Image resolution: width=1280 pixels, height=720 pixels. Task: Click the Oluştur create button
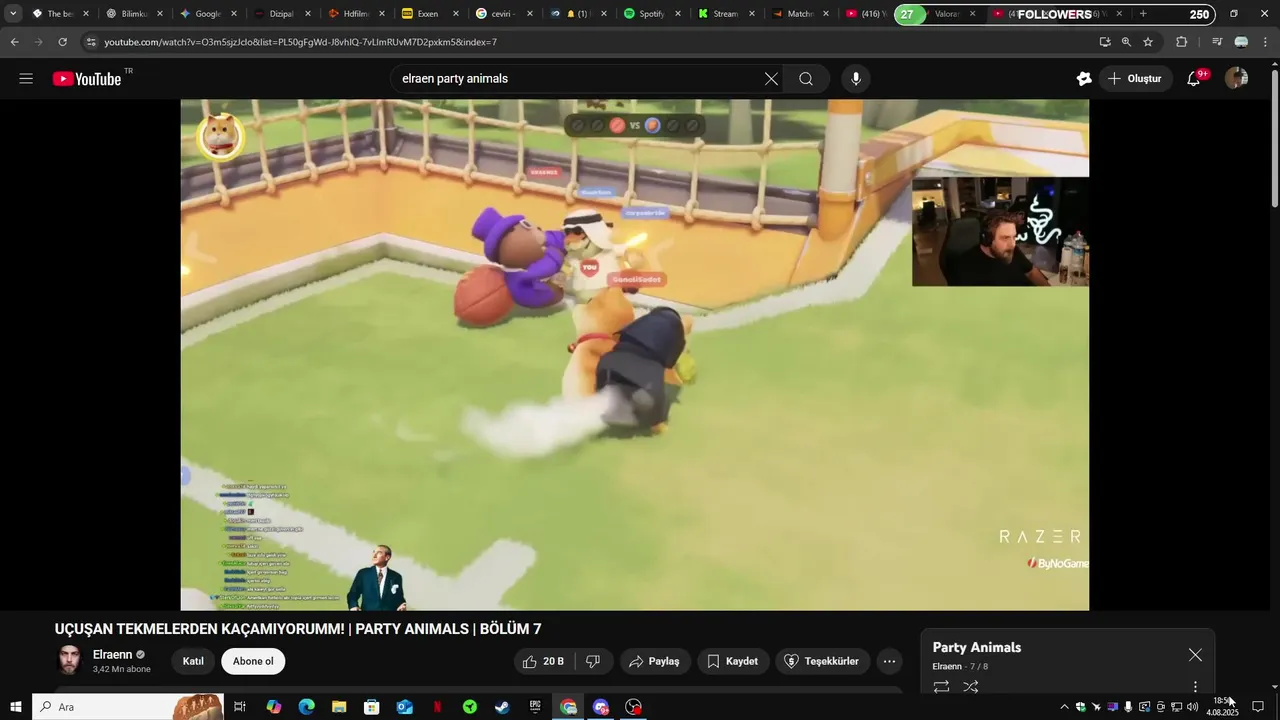pos(1135,79)
